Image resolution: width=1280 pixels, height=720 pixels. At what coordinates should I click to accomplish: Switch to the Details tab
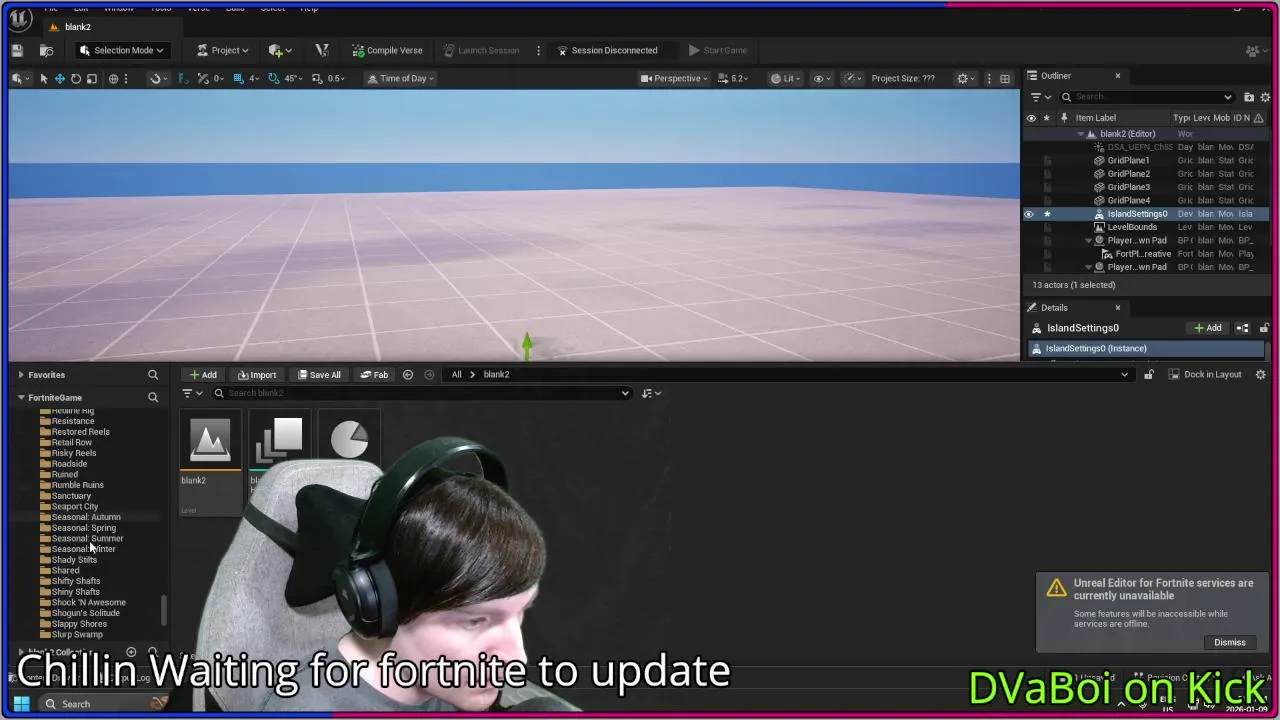tap(1054, 307)
